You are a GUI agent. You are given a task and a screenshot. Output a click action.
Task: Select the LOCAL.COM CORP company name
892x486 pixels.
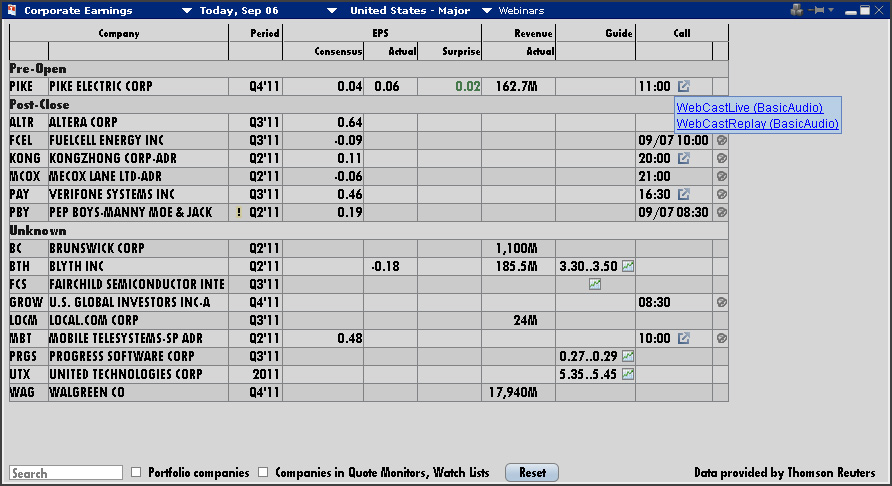[x=93, y=320]
